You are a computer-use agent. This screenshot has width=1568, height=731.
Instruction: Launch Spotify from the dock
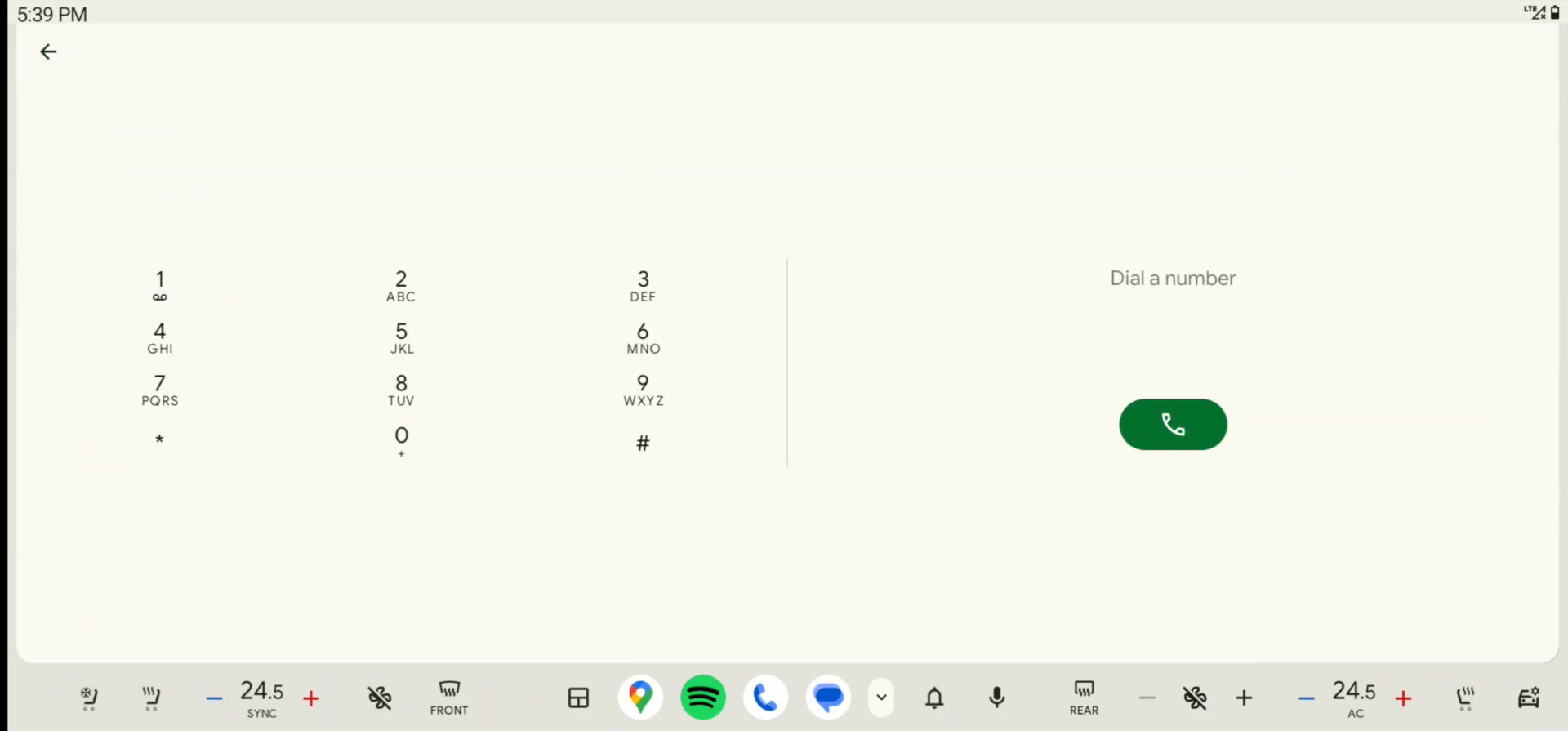pyautogui.click(x=703, y=698)
